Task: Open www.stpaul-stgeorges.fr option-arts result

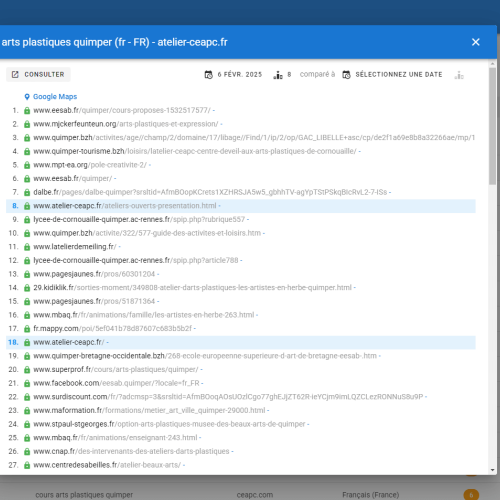Action: click(x=169, y=424)
